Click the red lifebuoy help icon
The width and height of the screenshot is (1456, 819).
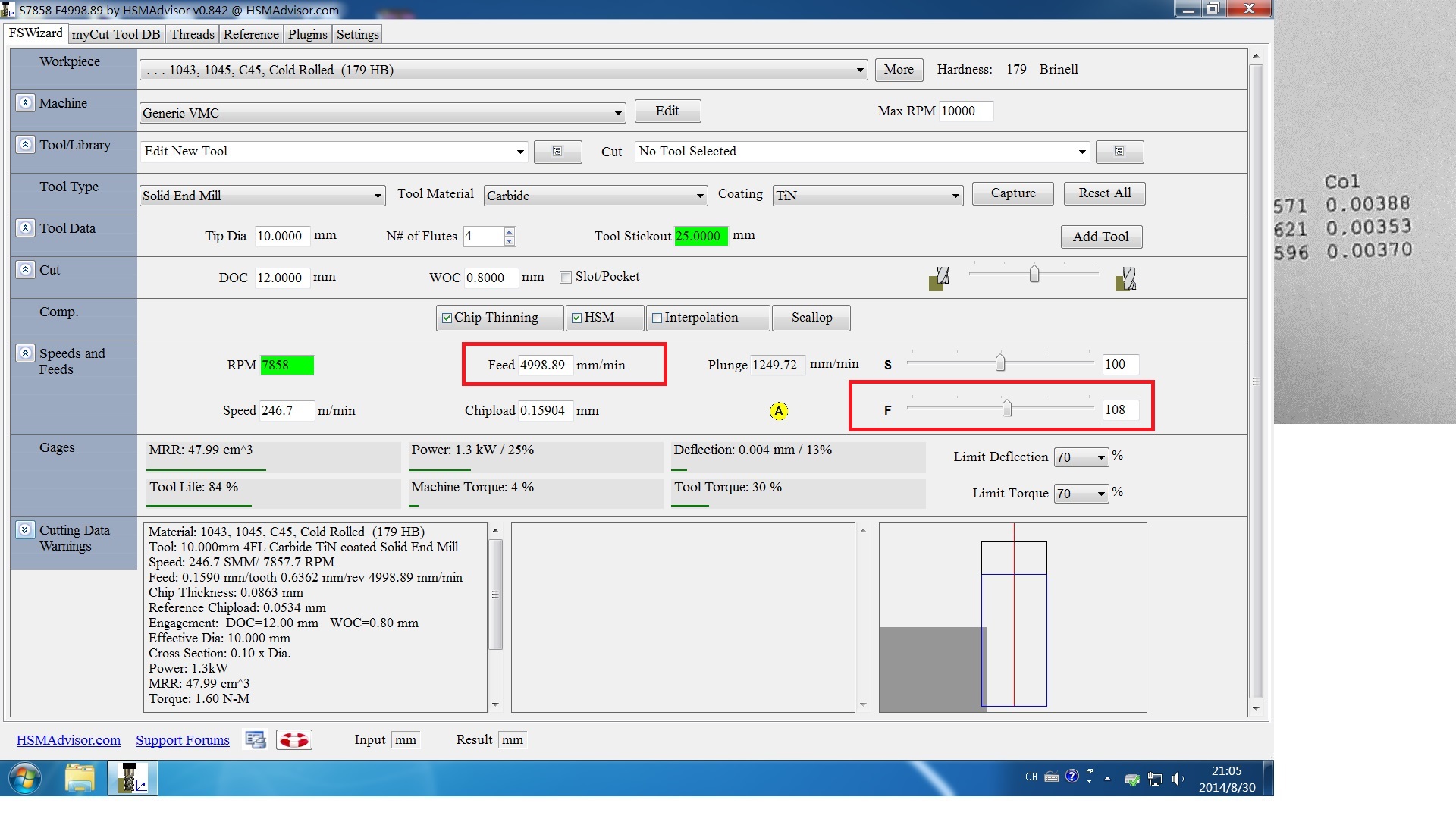coord(294,740)
